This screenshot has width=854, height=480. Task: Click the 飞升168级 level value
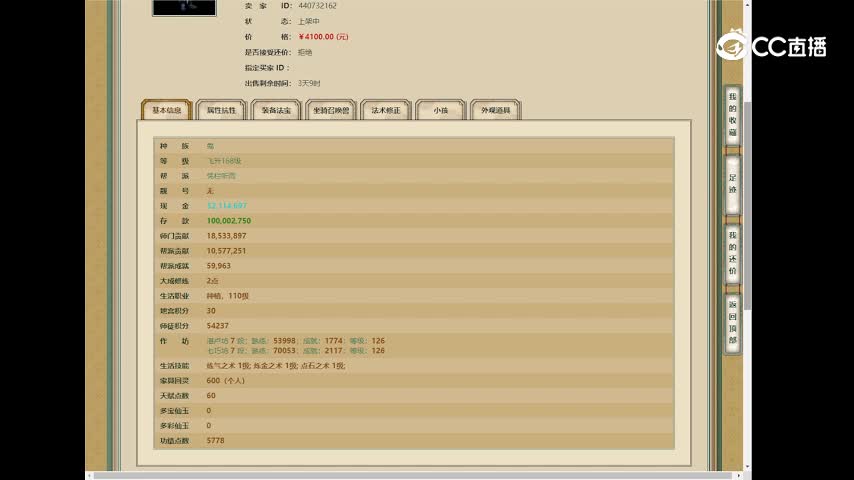224,161
